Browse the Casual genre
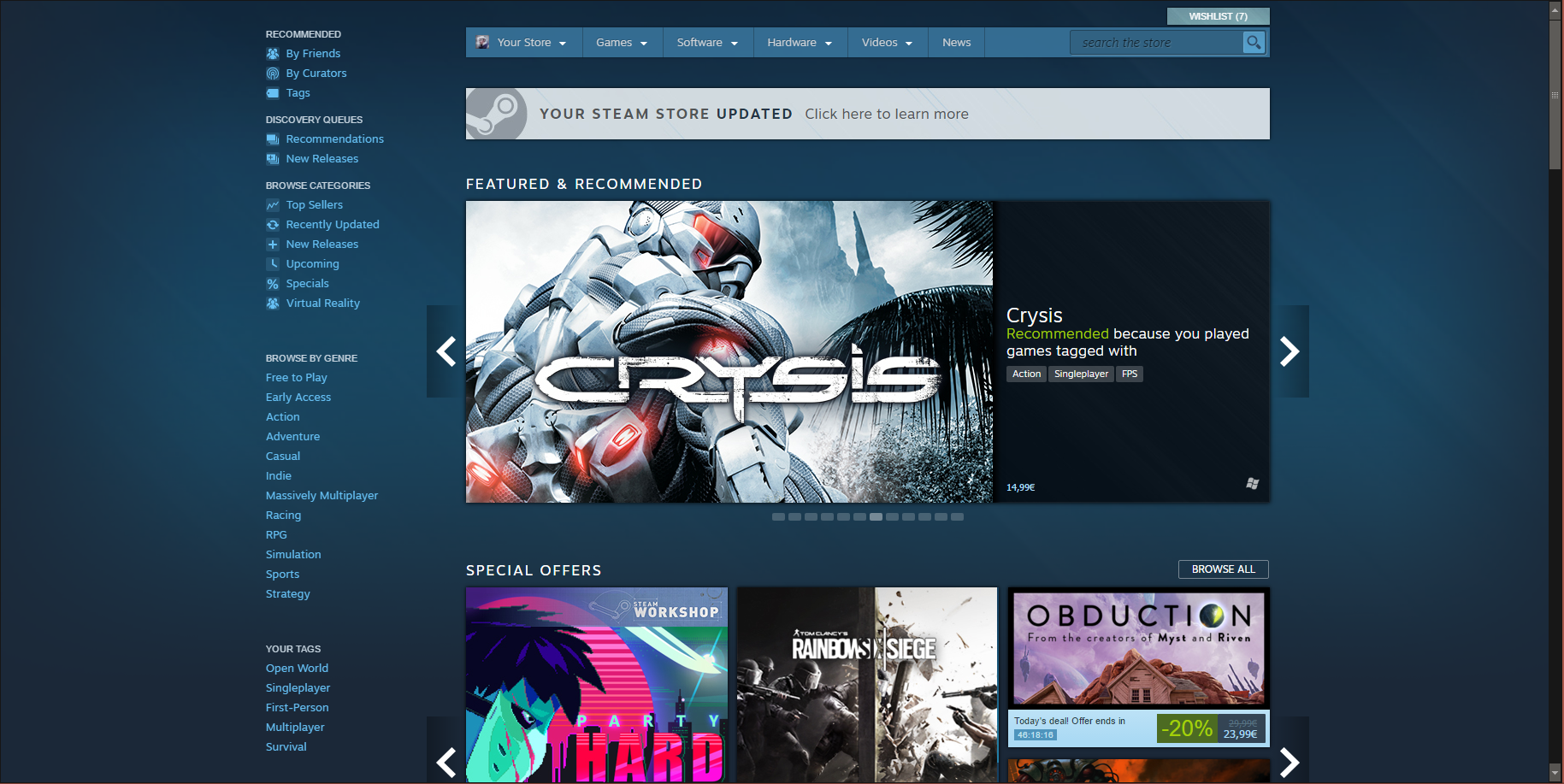This screenshot has width=1564, height=784. tap(283, 457)
